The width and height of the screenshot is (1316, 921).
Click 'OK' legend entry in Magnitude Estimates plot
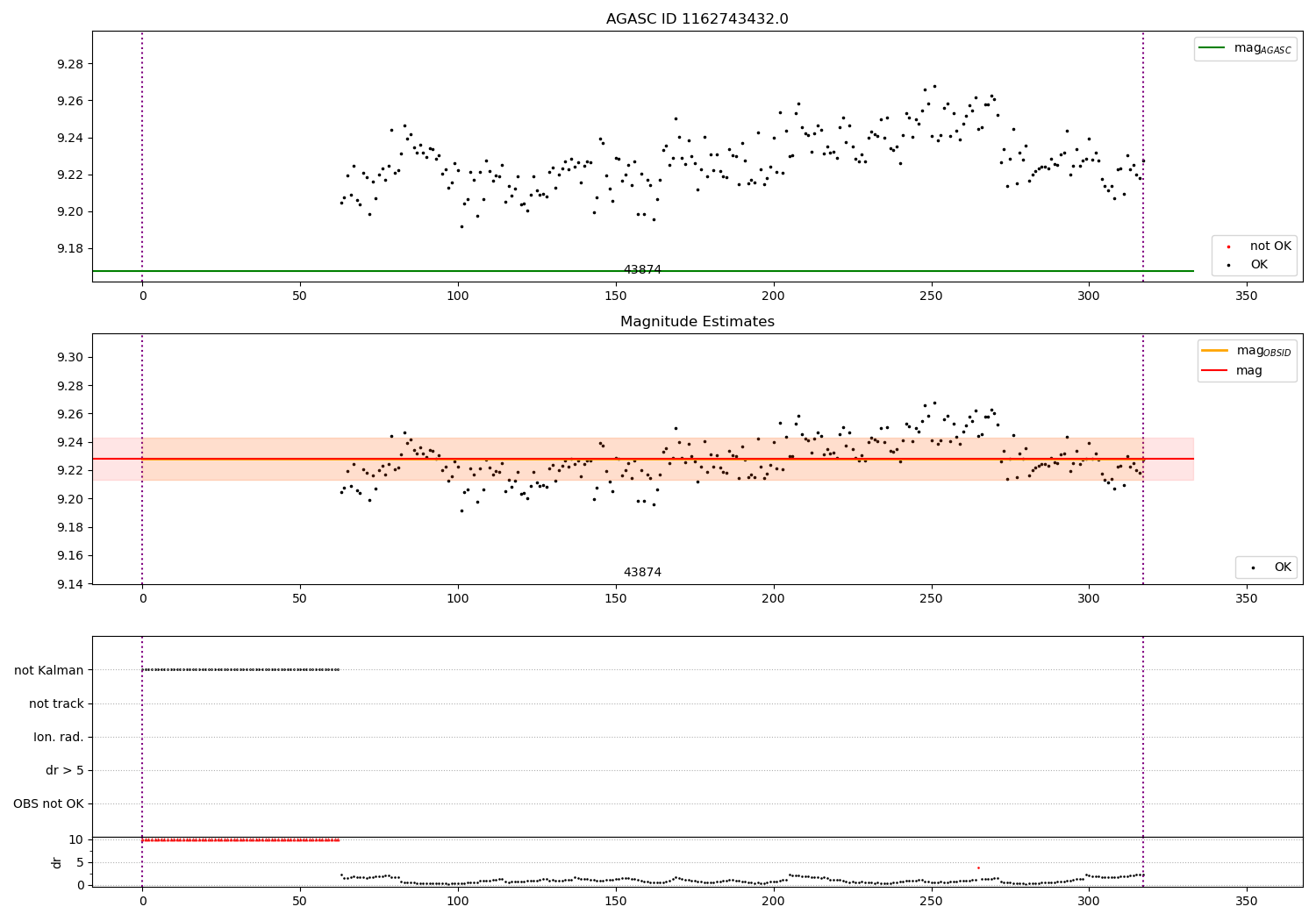coord(1272,568)
